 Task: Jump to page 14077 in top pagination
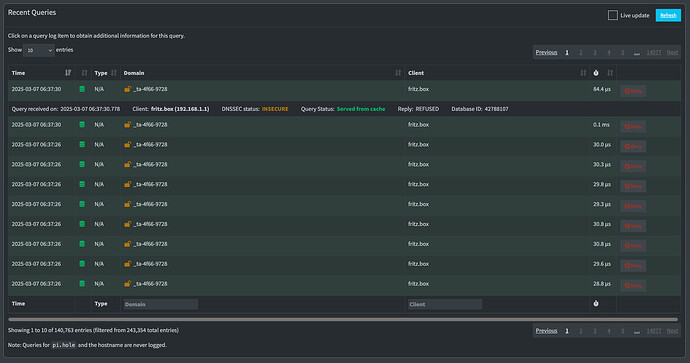tap(653, 52)
